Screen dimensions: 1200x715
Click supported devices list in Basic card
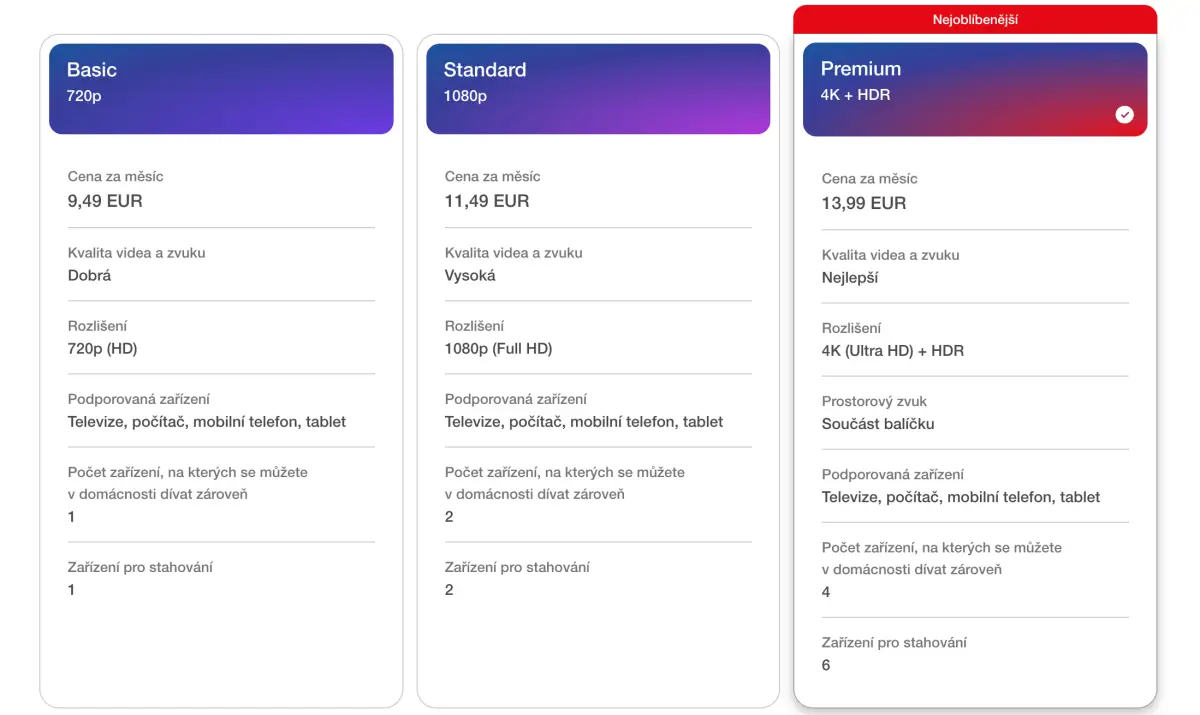tap(207, 421)
